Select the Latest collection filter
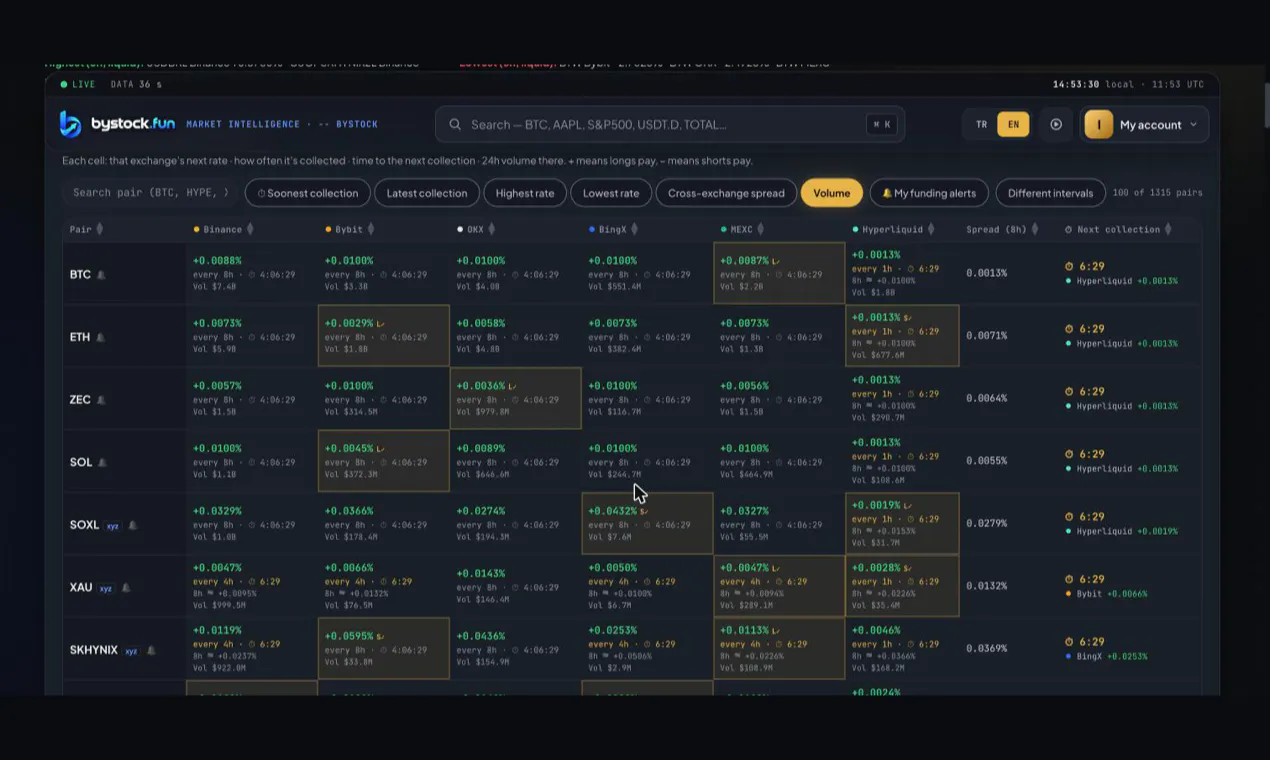This screenshot has height=760, width=1270. click(x=427, y=193)
